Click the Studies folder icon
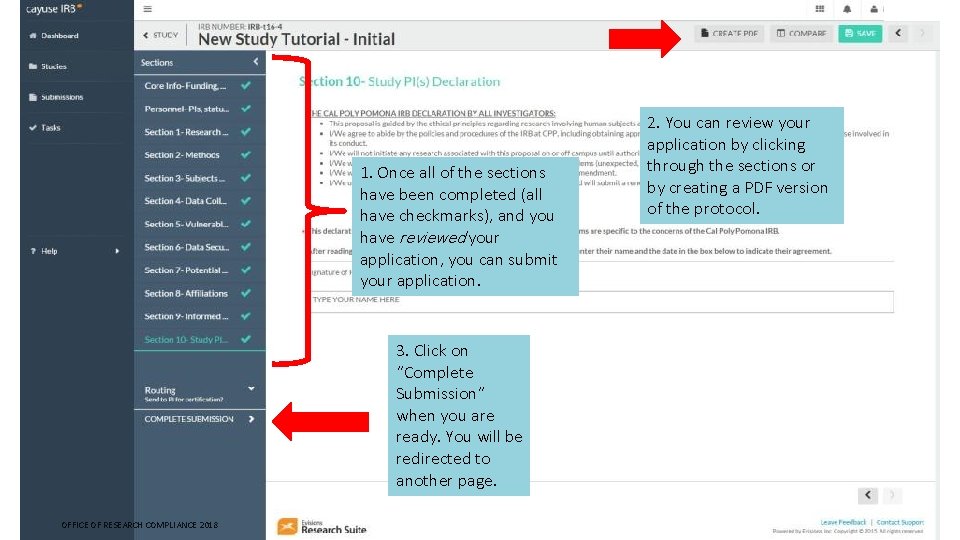960x540 pixels. coord(32,66)
